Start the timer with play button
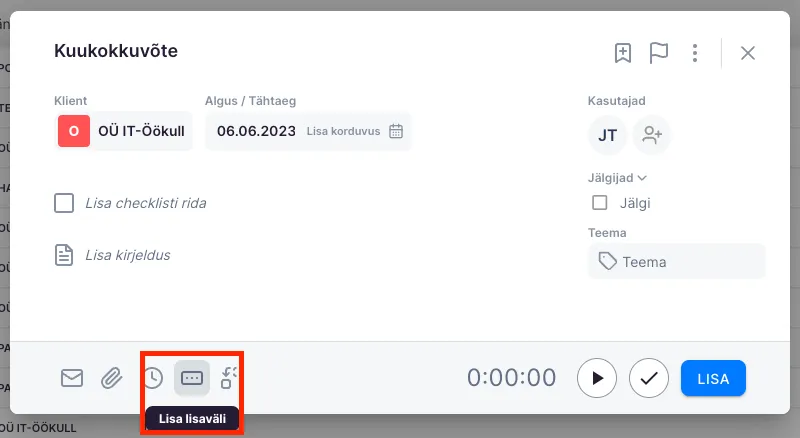The width and height of the screenshot is (800, 438). (597, 378)
